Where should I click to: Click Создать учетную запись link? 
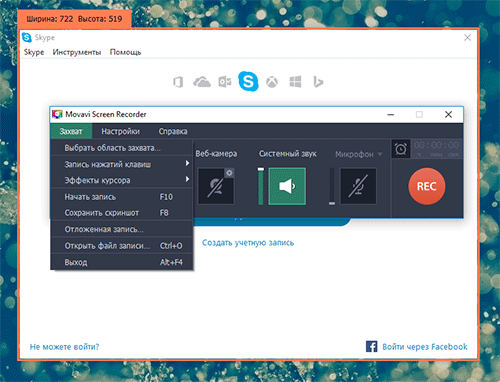[x=248, y=243]
